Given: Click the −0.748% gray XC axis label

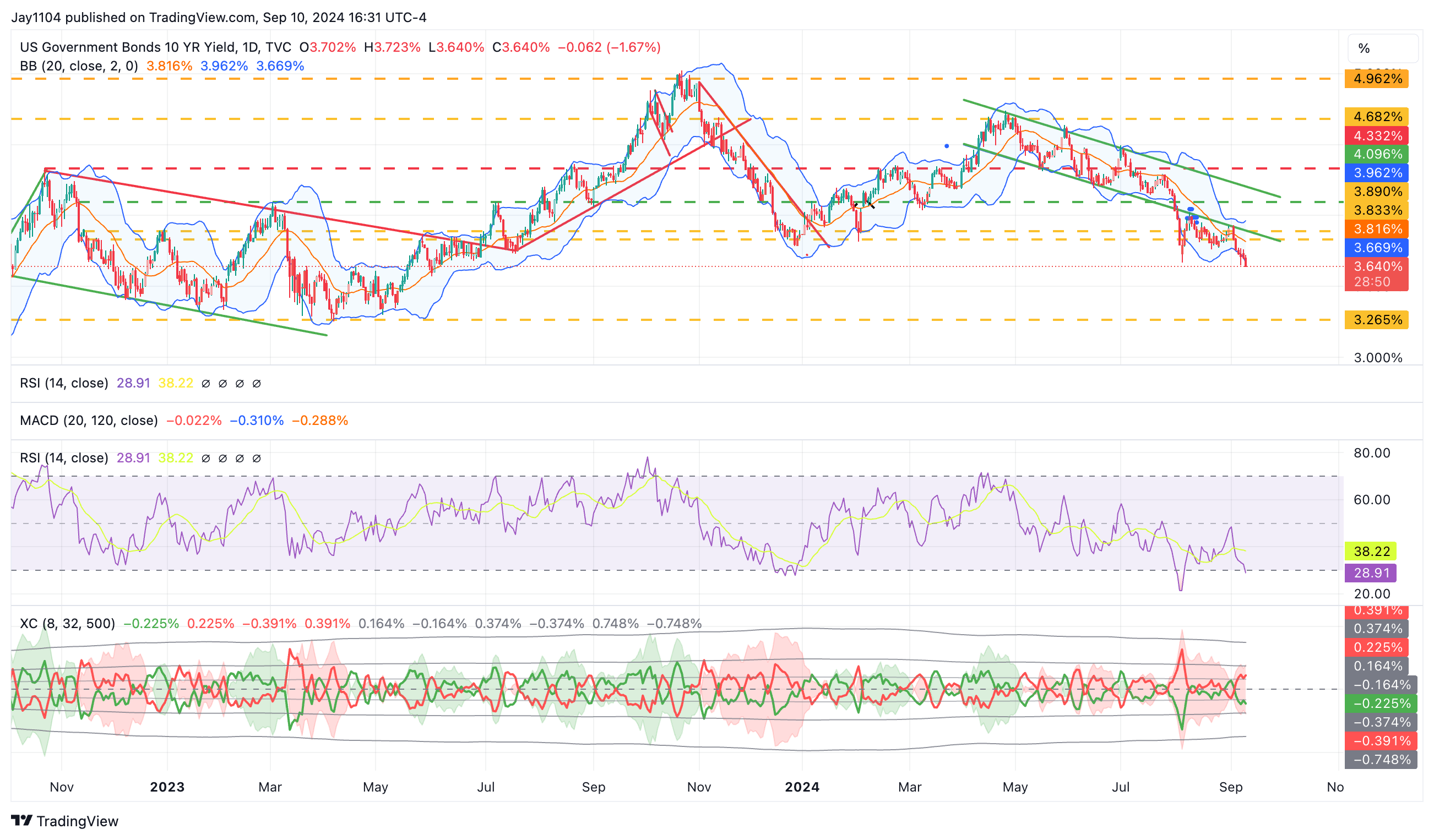Looking at the screenshot, I should tap(1381, 760).
